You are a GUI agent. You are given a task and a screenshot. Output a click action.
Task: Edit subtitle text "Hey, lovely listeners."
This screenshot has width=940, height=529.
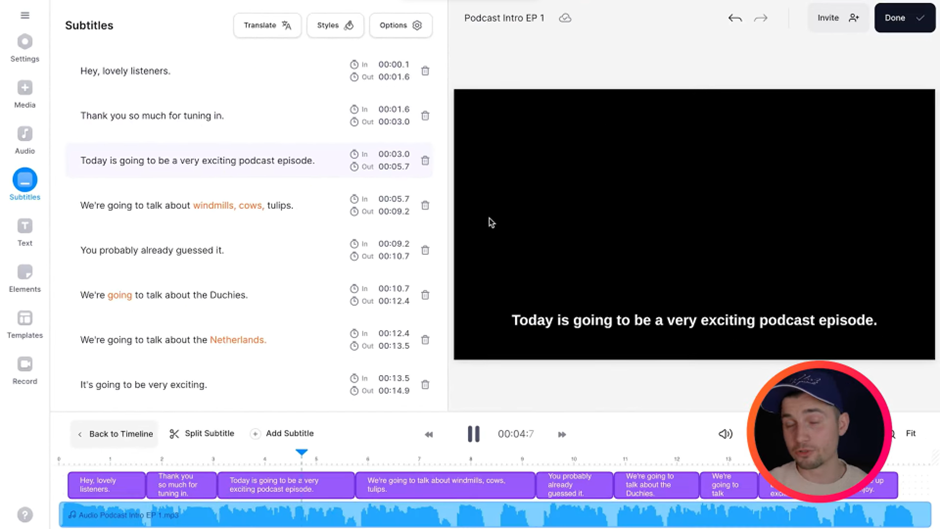pos(125,71)
